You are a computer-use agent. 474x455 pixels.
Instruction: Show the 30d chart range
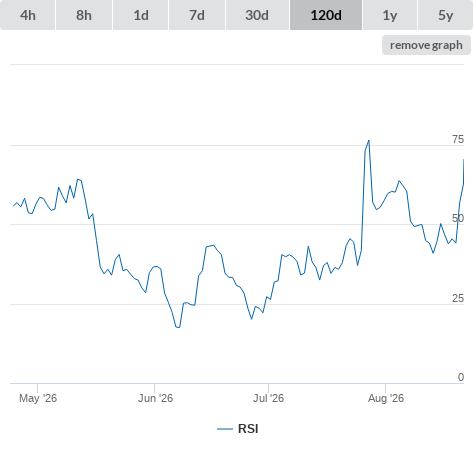(257, 15)
